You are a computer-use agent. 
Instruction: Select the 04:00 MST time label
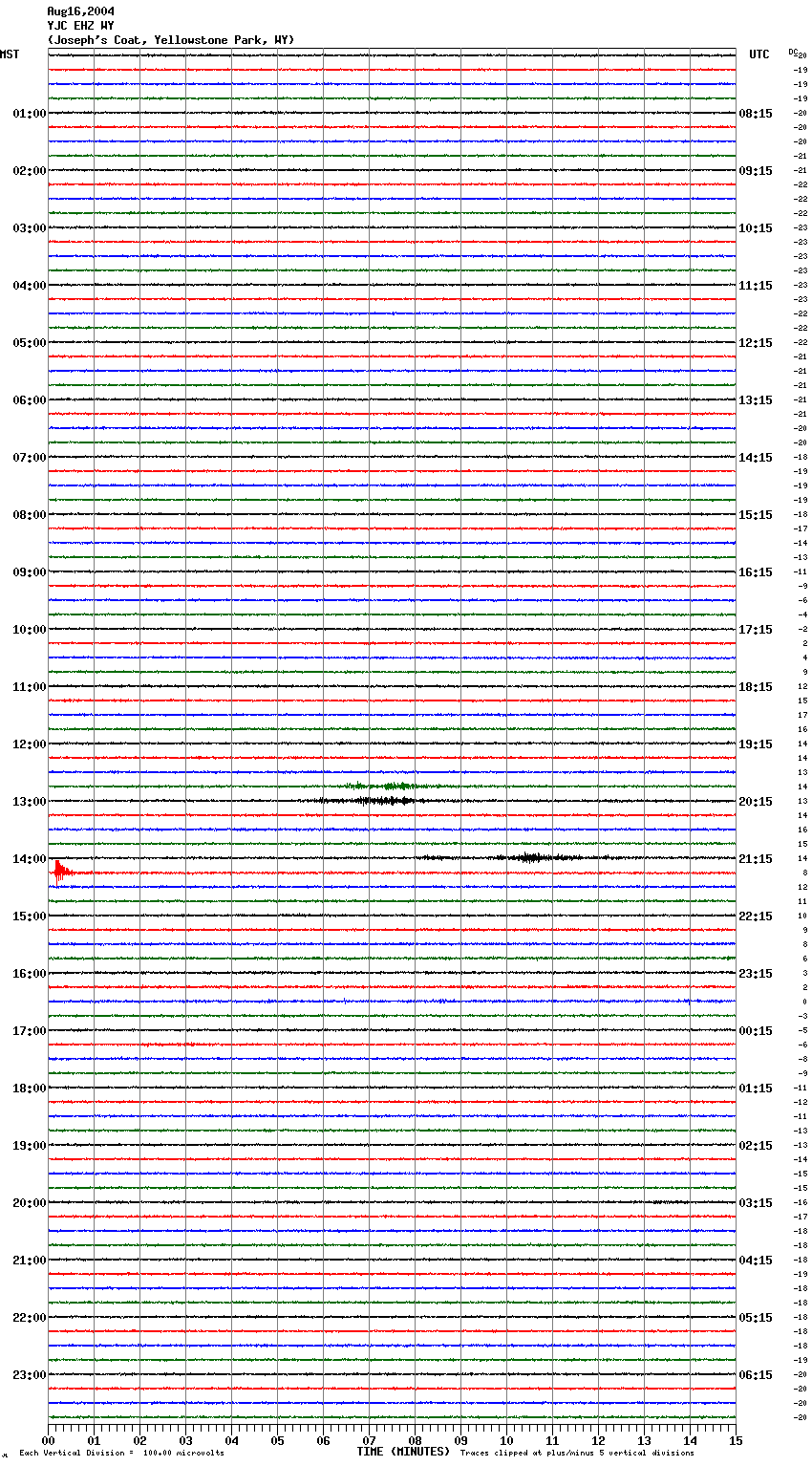tap(29, 286)
